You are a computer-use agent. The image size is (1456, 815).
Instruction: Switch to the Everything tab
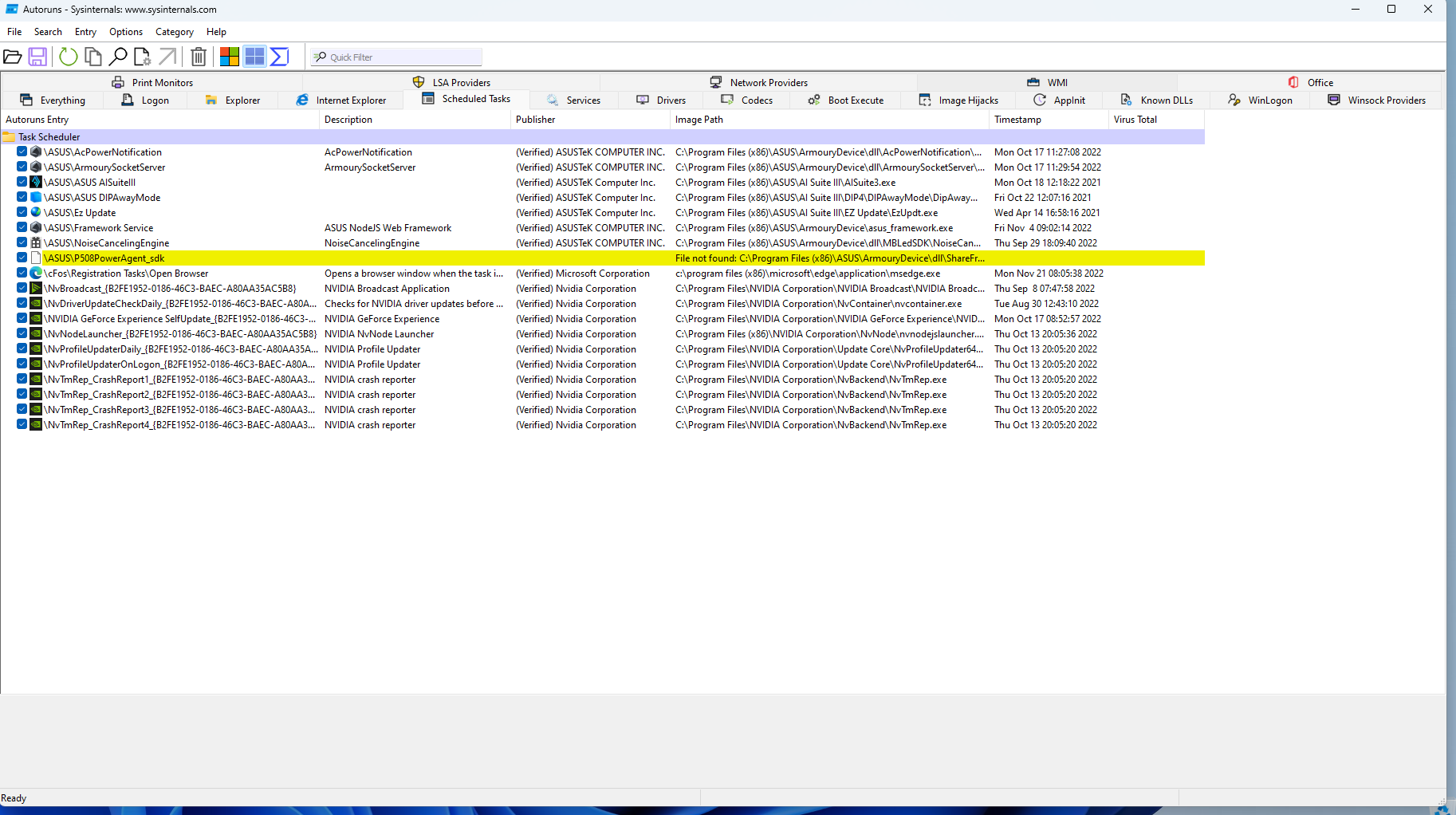(x=53, y=100)
